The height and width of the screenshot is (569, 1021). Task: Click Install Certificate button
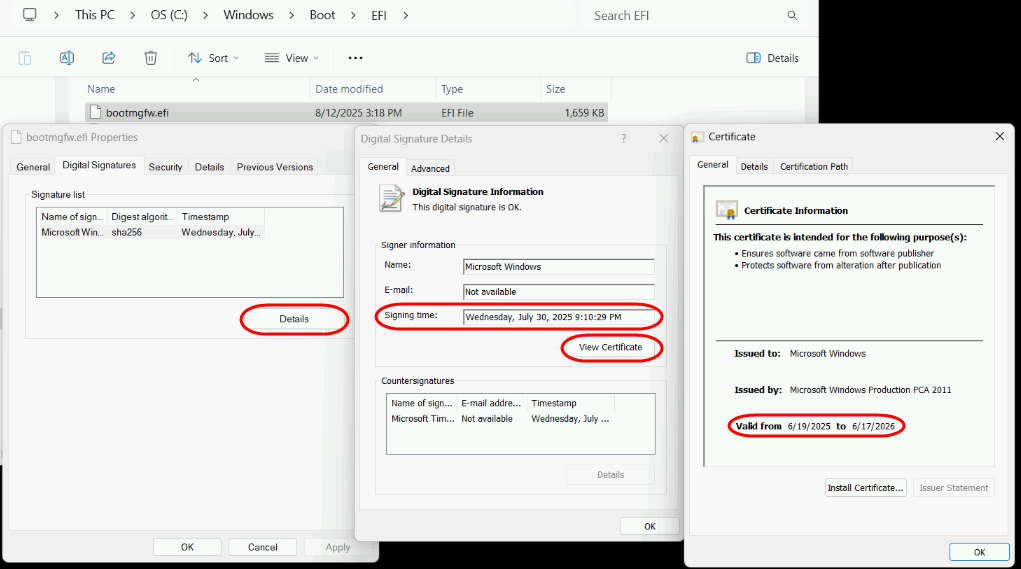[x=865, y=488]
